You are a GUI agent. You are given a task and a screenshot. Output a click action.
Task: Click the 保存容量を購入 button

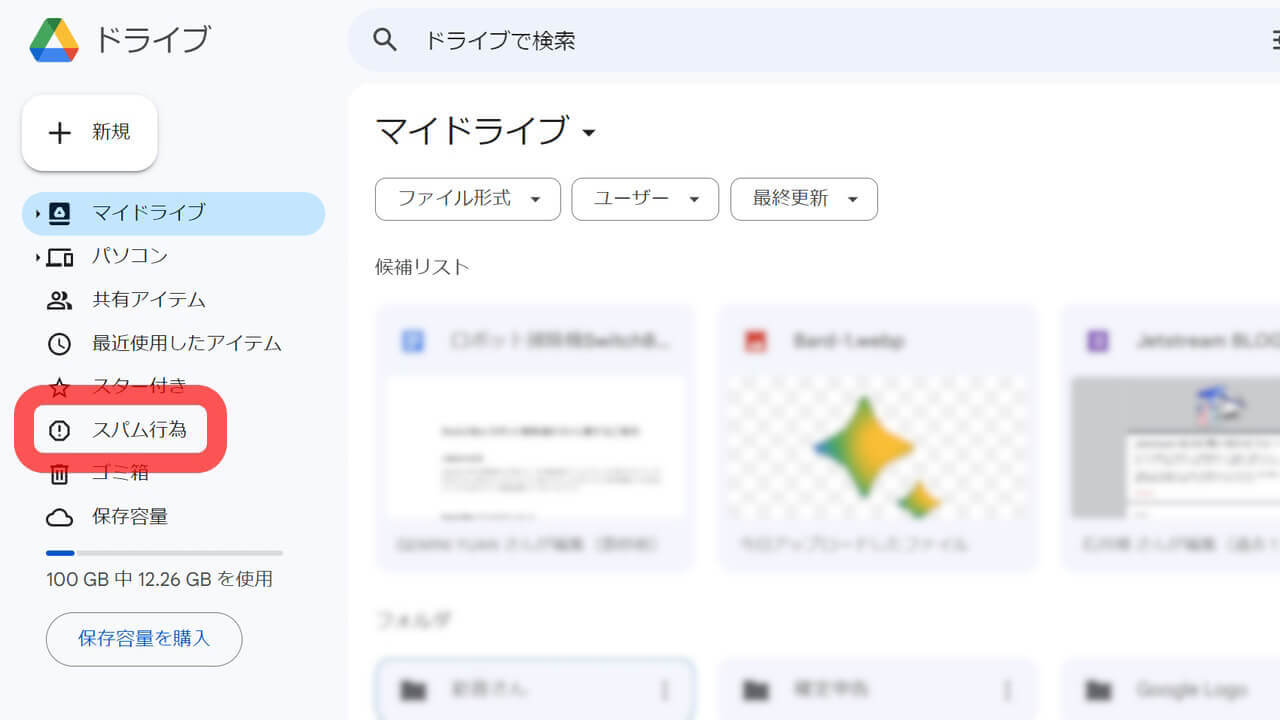point(143,639)
